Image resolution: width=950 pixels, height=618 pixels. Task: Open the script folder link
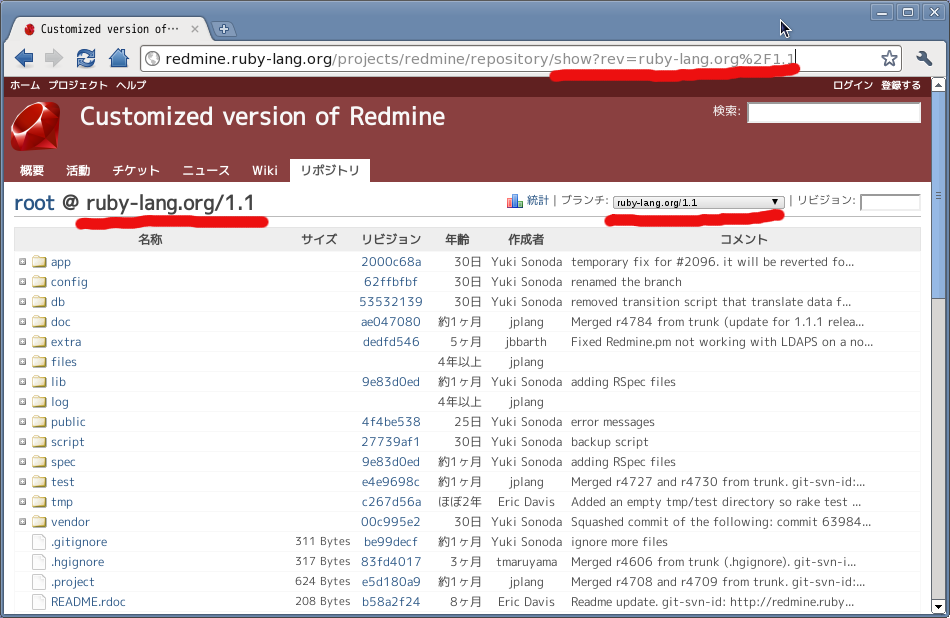67,442
